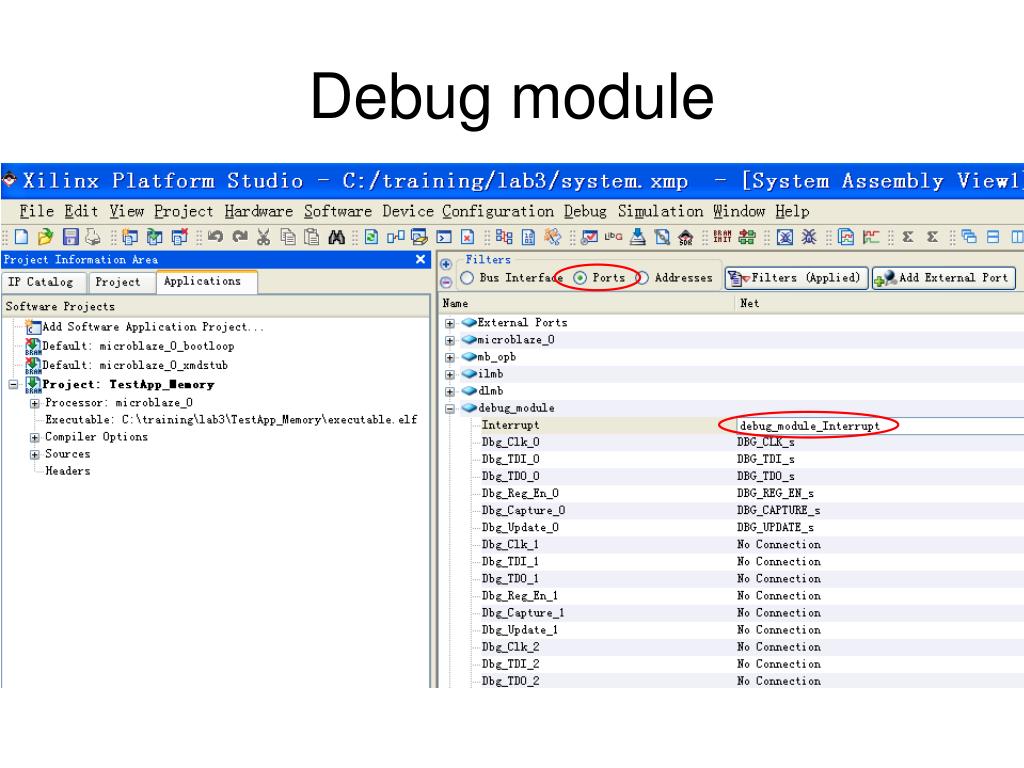Viewport: 1024px width, 768px height.
Task: Select the Applications tab
Action: 205,281
